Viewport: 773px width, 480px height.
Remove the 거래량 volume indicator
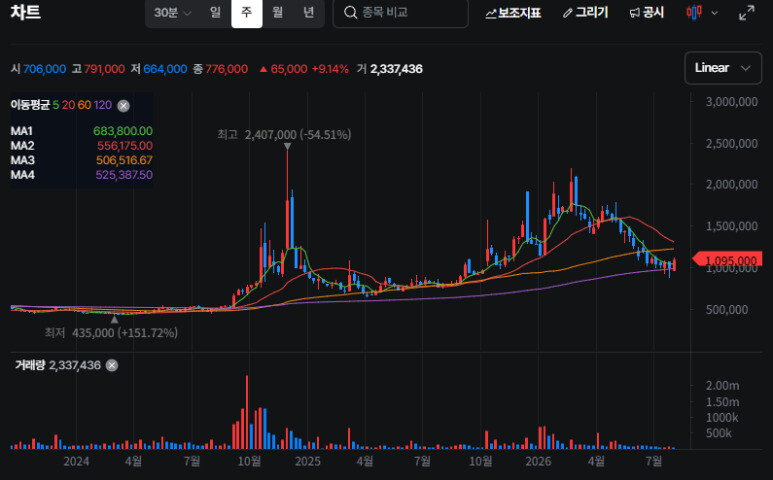(112, 365)
